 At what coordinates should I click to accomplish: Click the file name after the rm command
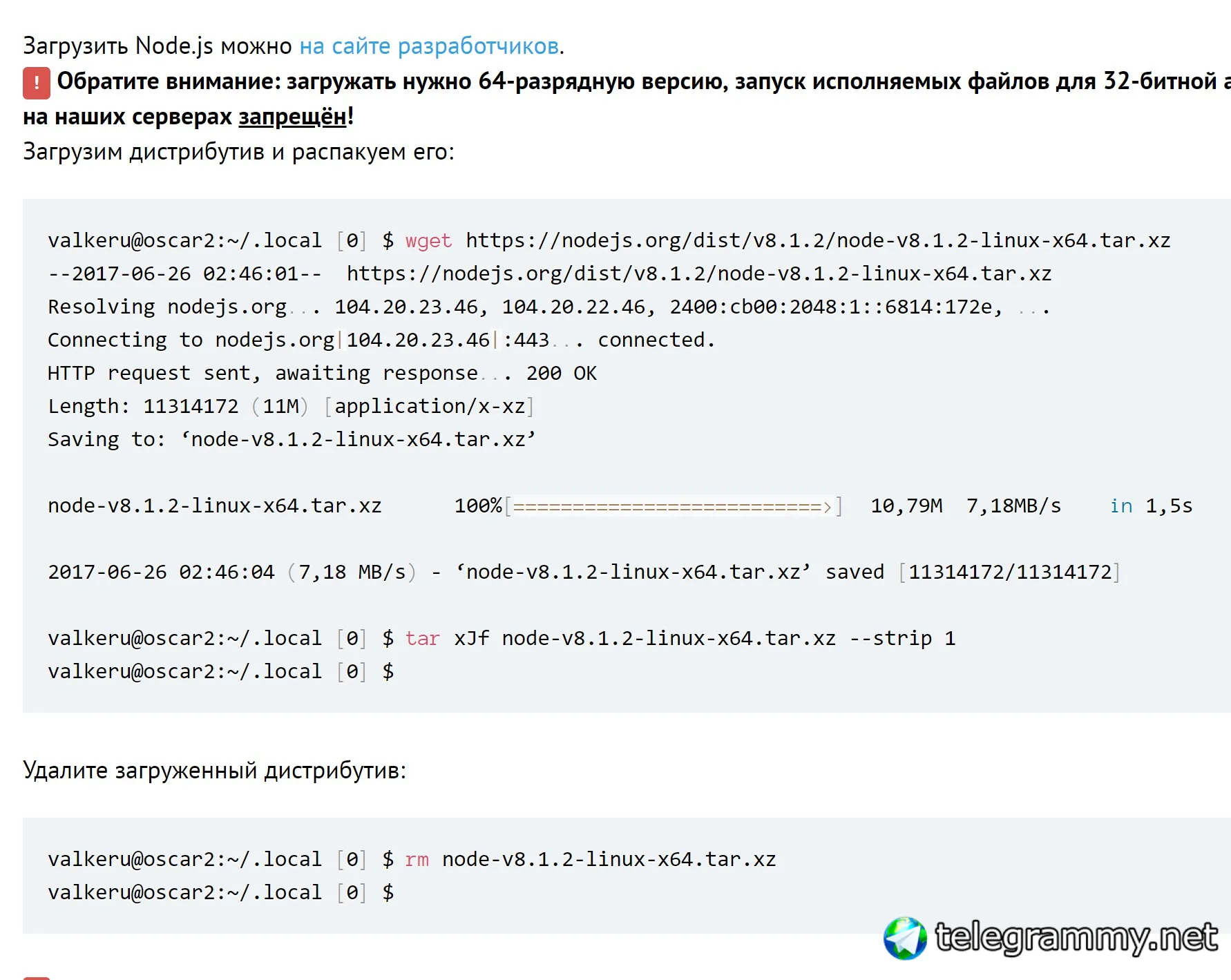609,859
